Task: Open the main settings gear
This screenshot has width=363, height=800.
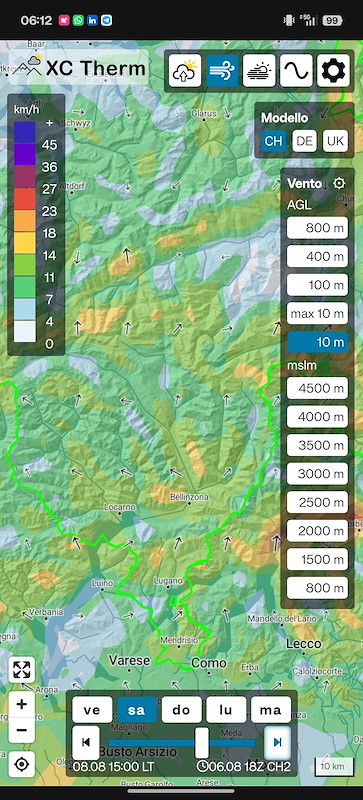Action: [x=333, y=71]
